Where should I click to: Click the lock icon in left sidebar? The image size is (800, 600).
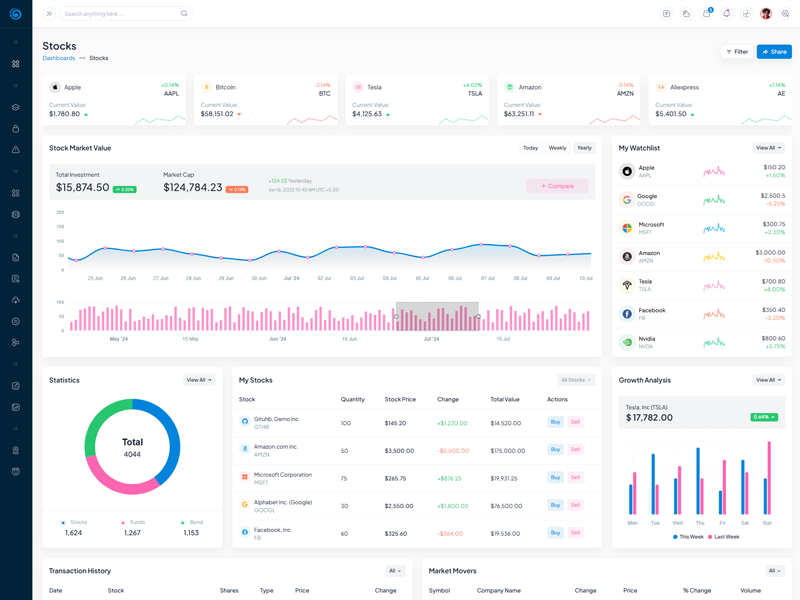16,128
